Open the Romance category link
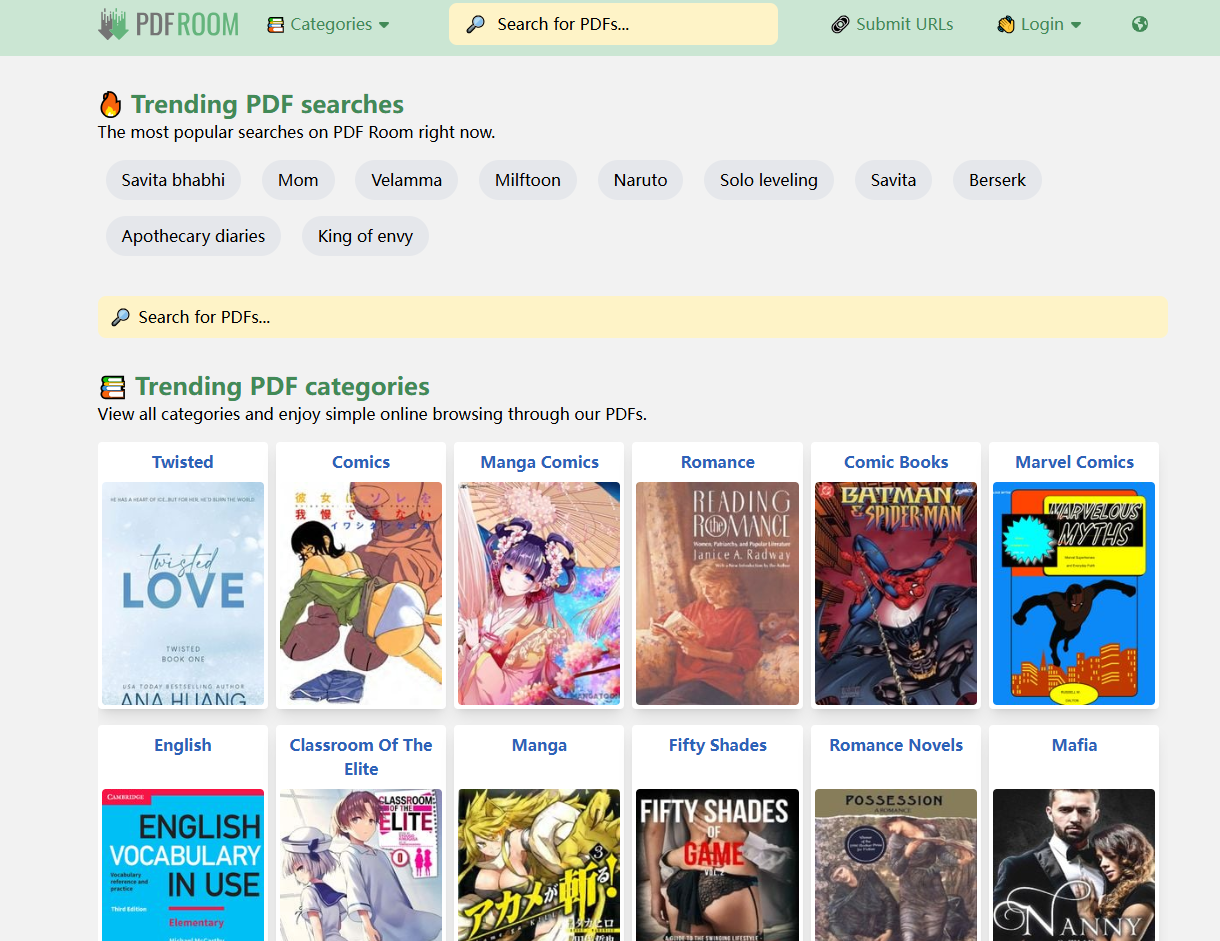Screen dimensions: 1220x941 point(718,462)
